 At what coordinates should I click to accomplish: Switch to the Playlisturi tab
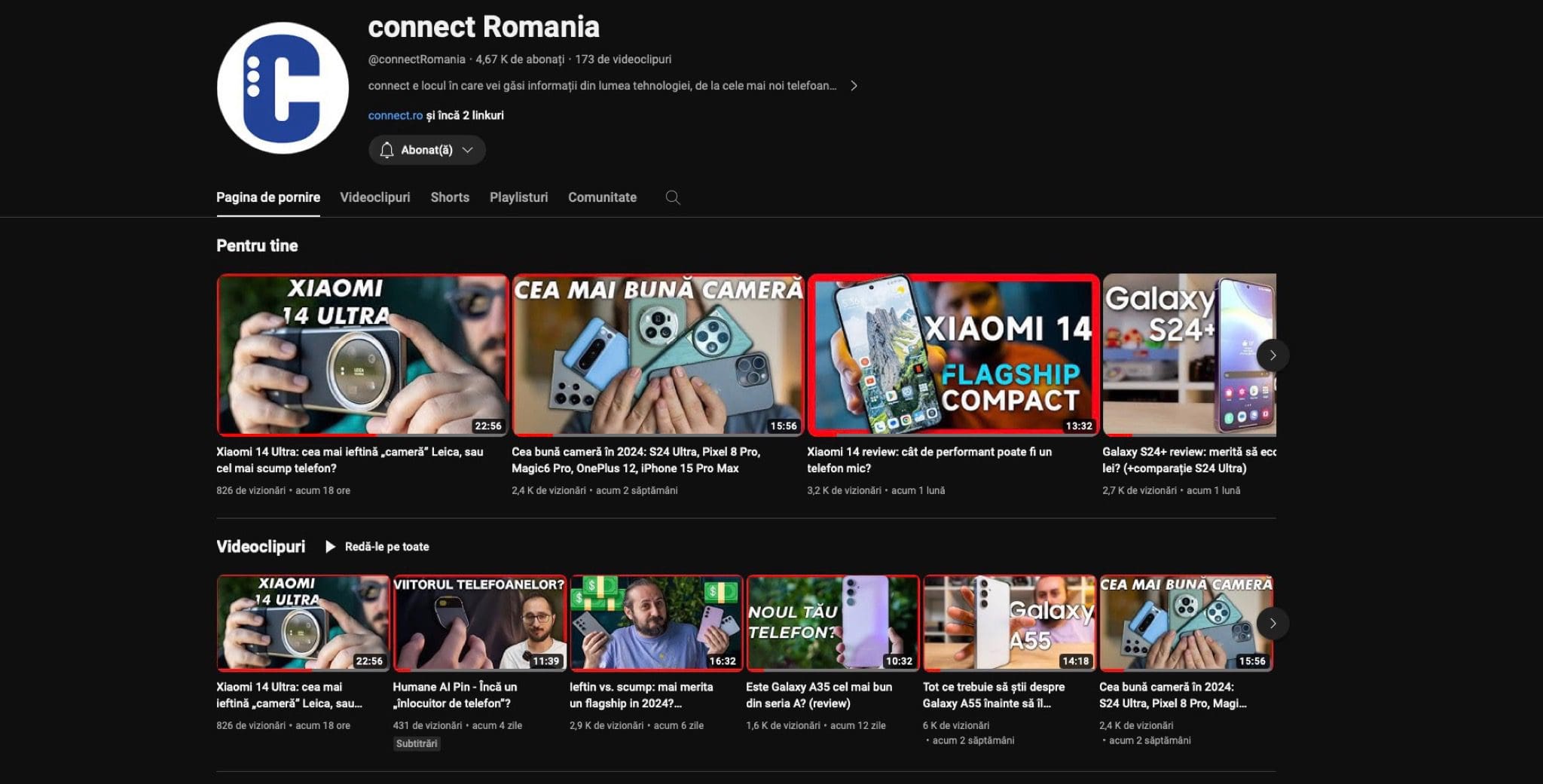coord(518,197)
